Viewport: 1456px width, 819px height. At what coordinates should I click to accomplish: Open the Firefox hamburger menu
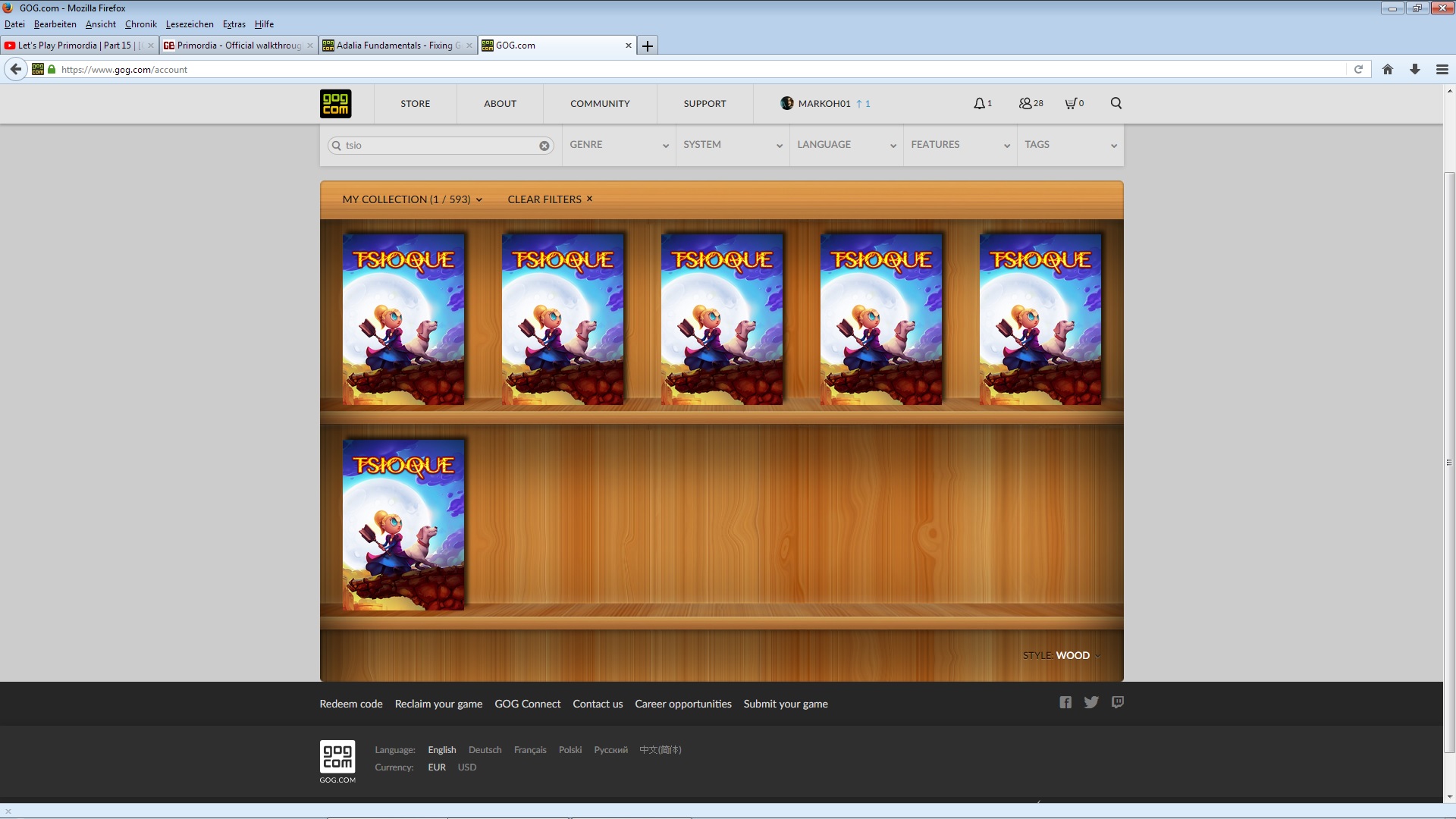point(1442,69)
